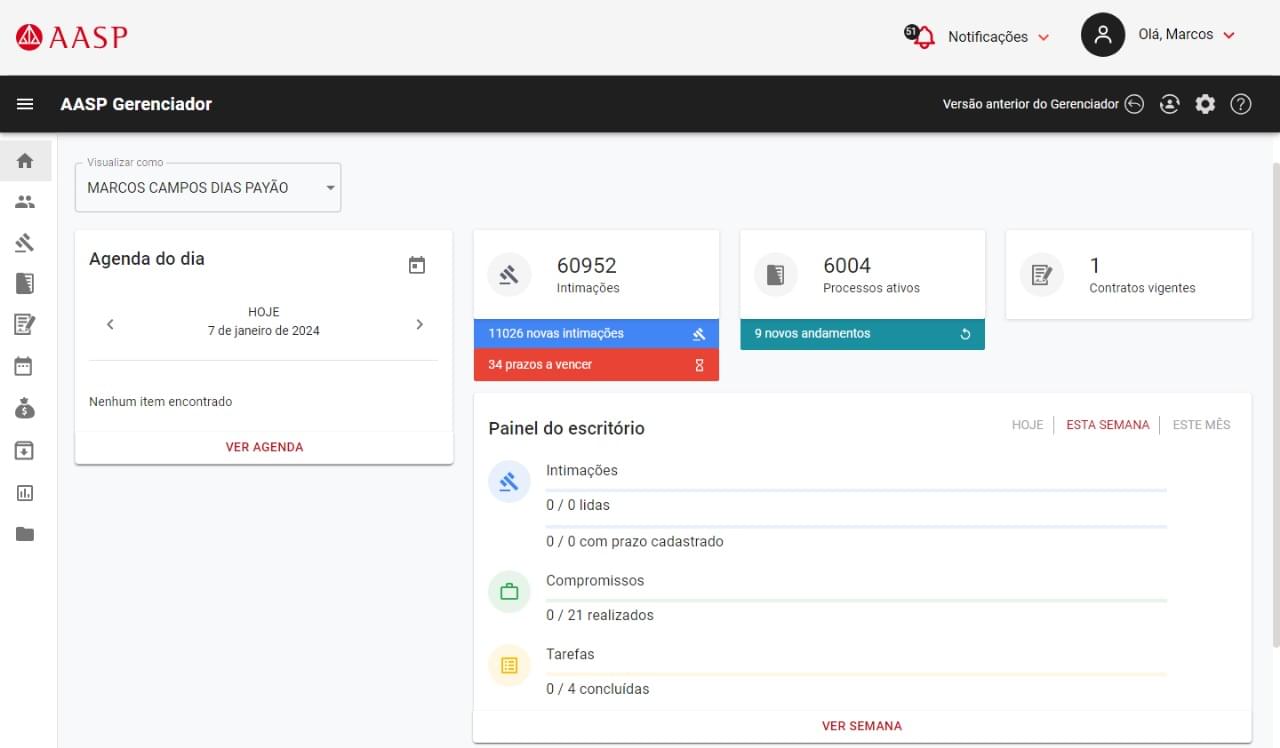Go to Home in the sidebar
Viewport: 1280px width, 748px height.
[25, 160]
